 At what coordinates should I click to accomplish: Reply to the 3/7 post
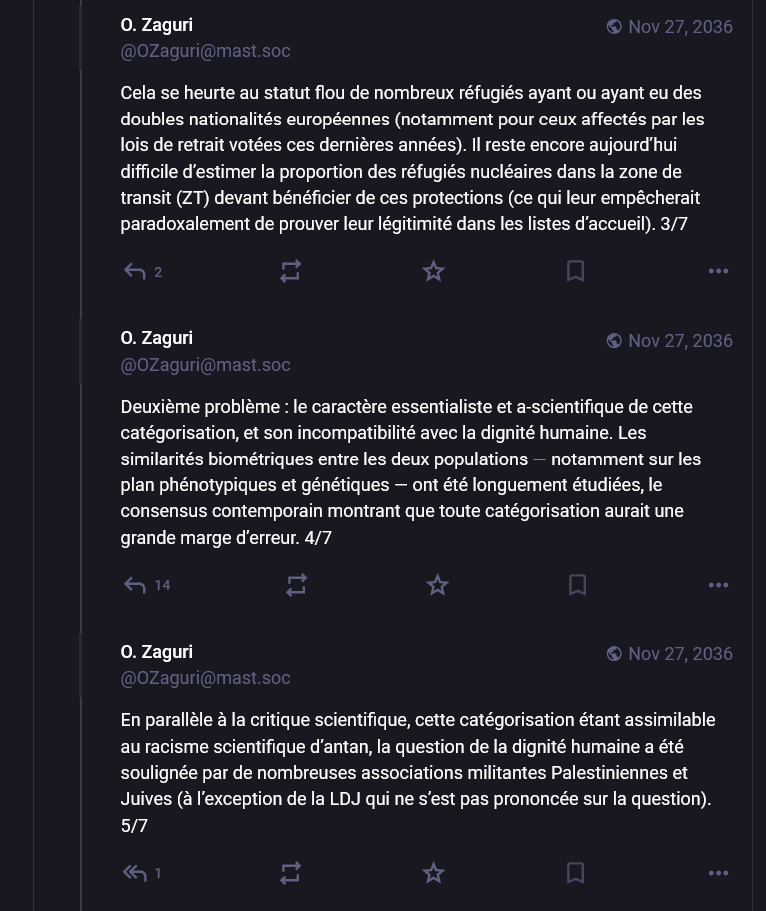135,271
